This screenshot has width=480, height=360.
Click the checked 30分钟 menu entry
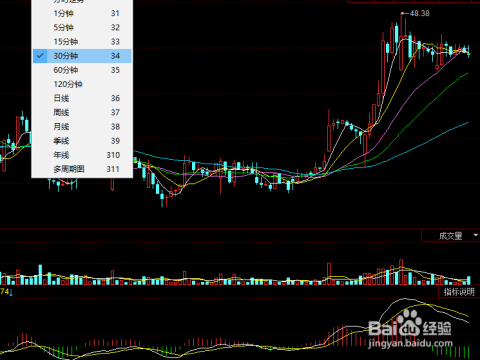pyautogui.click(x=82, y=56)
